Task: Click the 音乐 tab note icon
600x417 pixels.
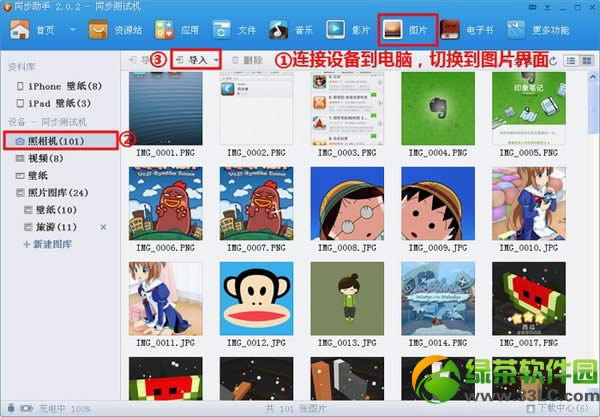Action: [x=278, y=30]
